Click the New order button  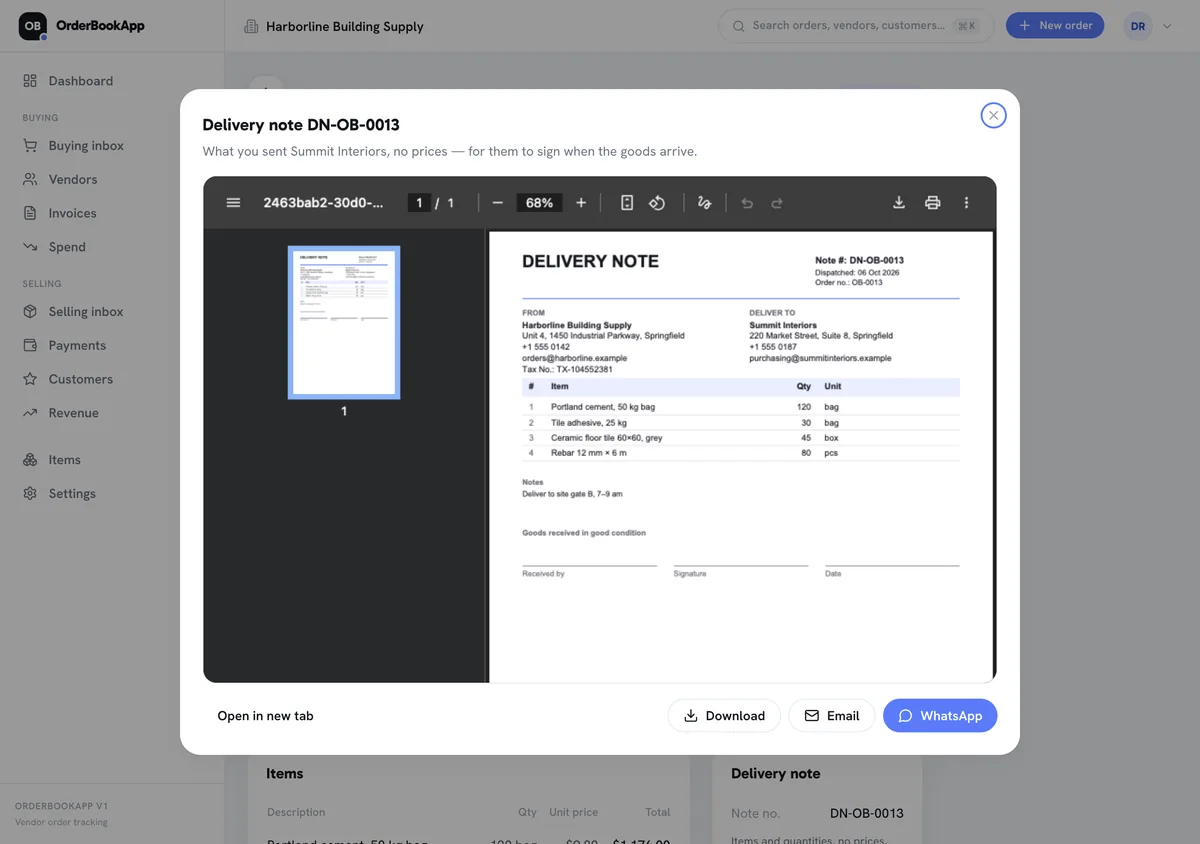coord(1055,25)
